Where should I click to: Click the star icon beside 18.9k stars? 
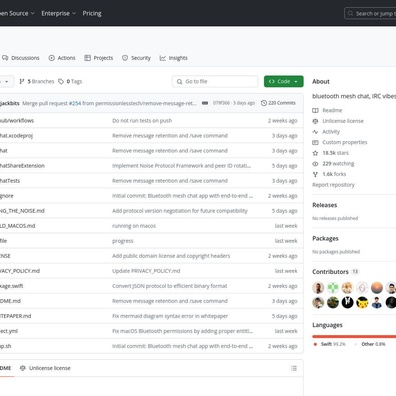click(315, 153)
